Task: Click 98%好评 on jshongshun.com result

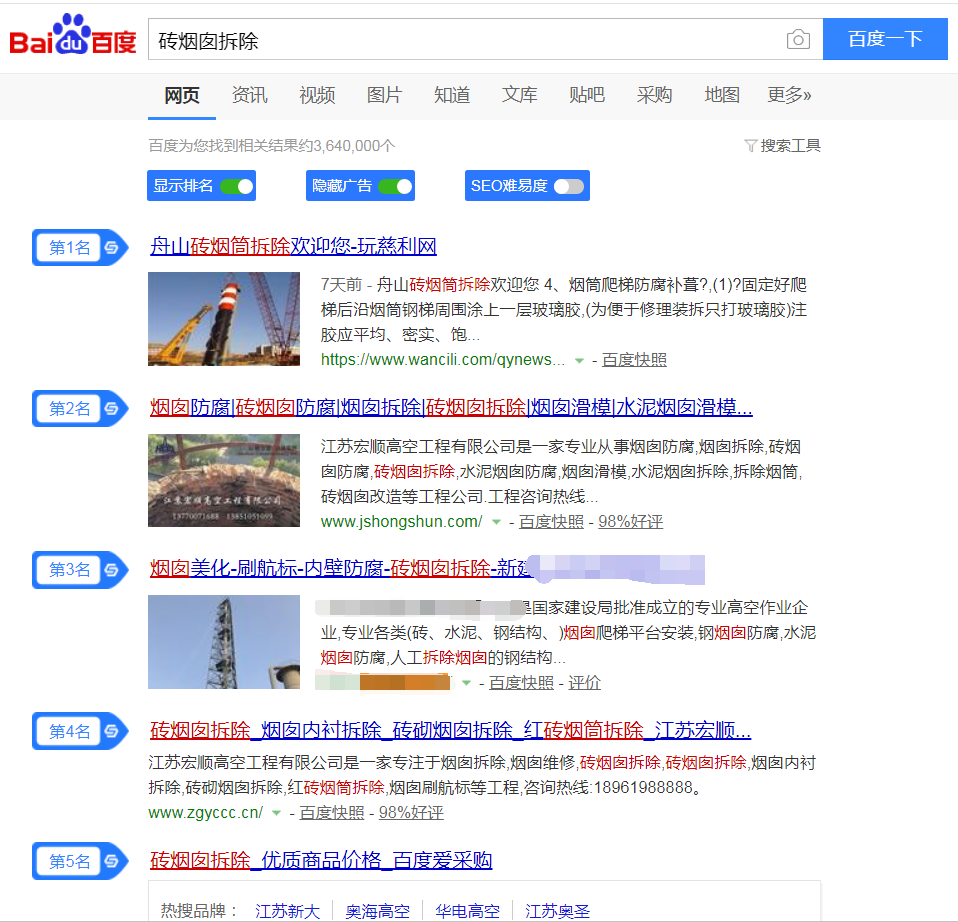Action: click(631, 522)
